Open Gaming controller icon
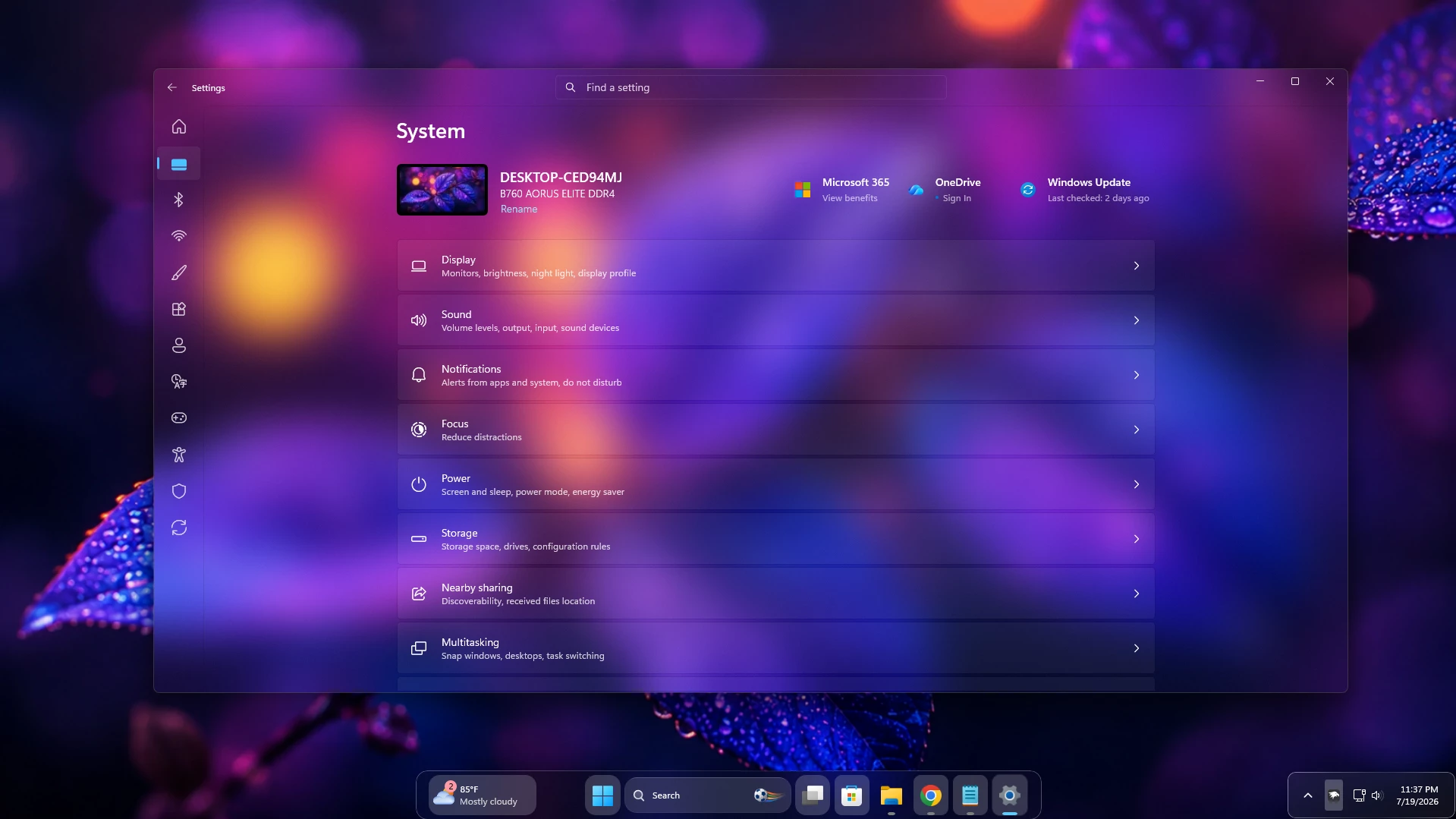 (x=179, y=418)
